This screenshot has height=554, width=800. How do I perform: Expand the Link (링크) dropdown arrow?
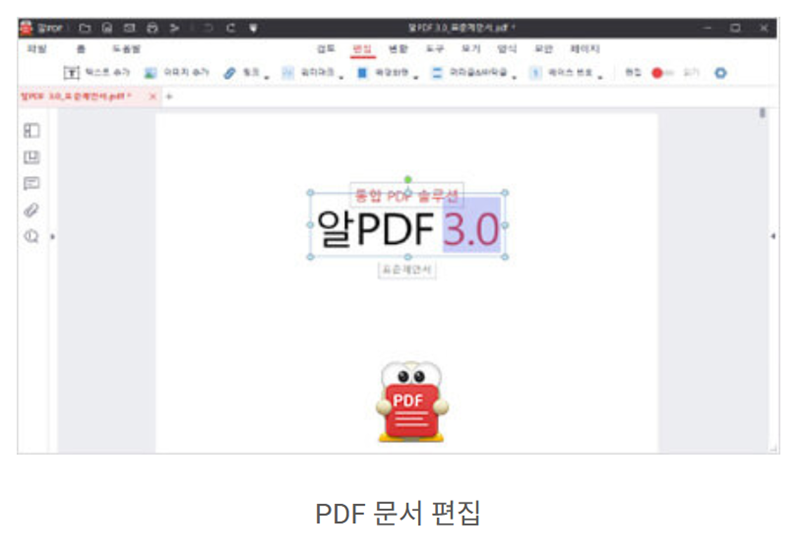267,78
